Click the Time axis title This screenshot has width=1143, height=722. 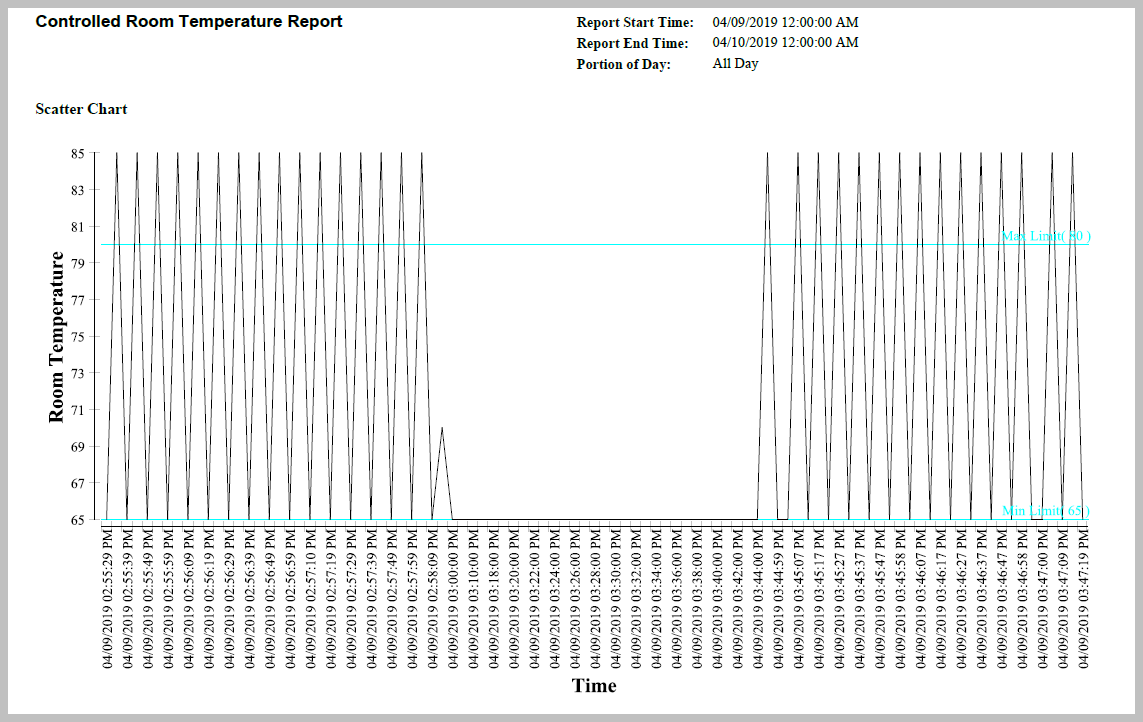click(x=594, y=686)
